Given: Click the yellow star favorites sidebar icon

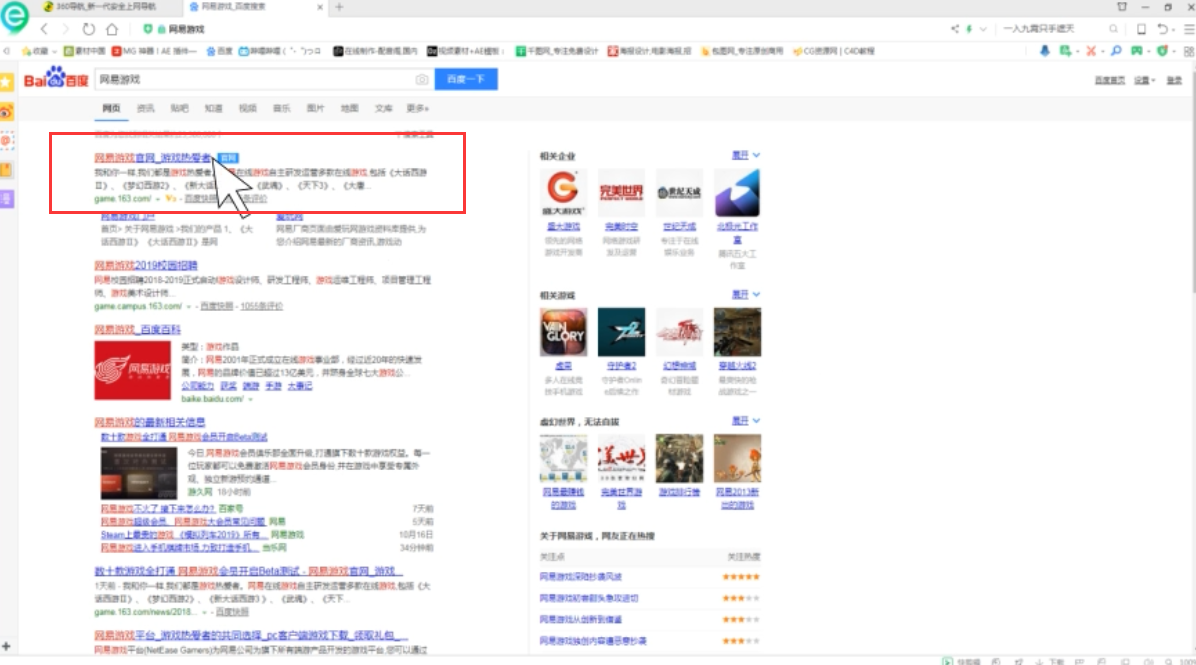Looking at the screenshot, I should tap(7, 82).
